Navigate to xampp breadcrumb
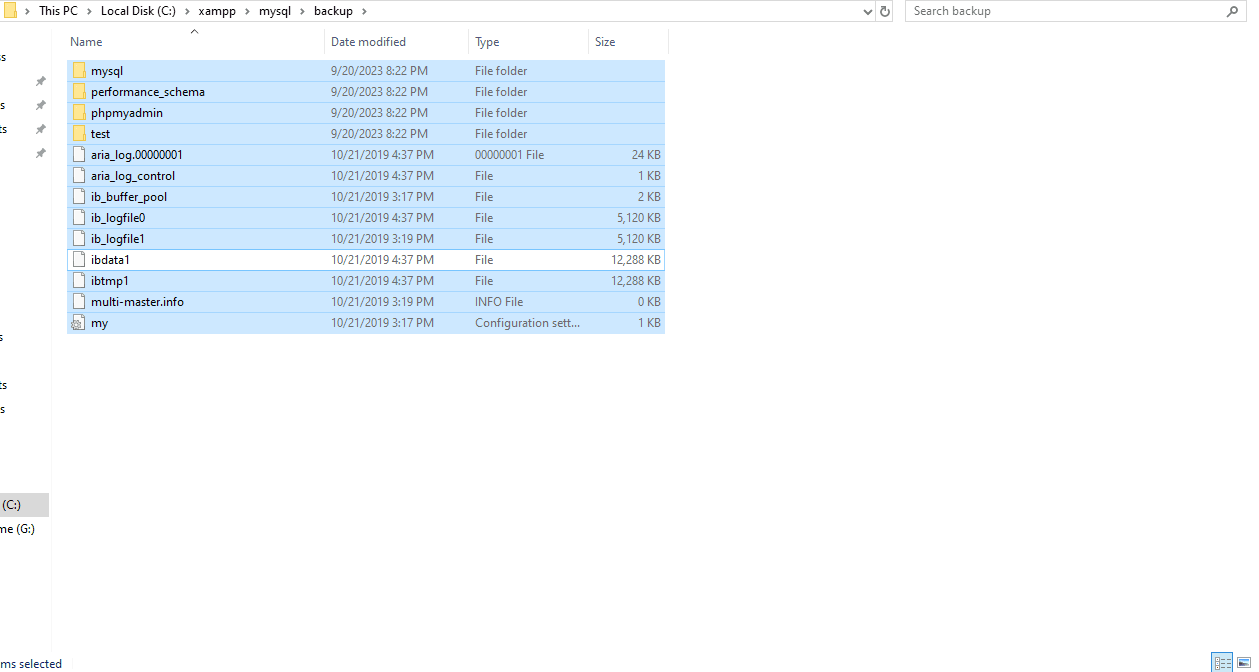The height and width of the screenshot is (672, 1259). click(x=216, y=11)
